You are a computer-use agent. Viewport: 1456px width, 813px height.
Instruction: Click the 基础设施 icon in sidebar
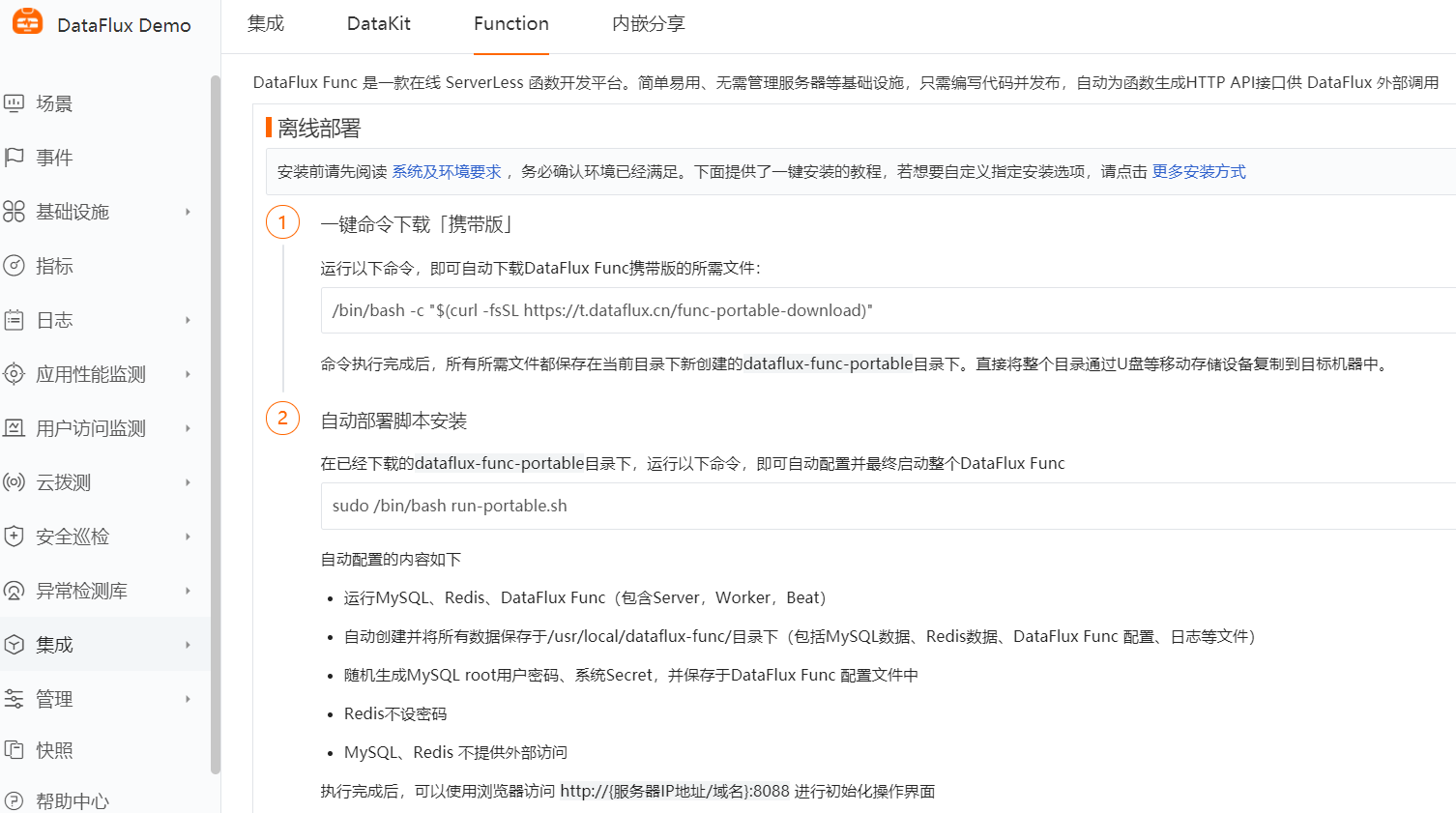(14, 212)
